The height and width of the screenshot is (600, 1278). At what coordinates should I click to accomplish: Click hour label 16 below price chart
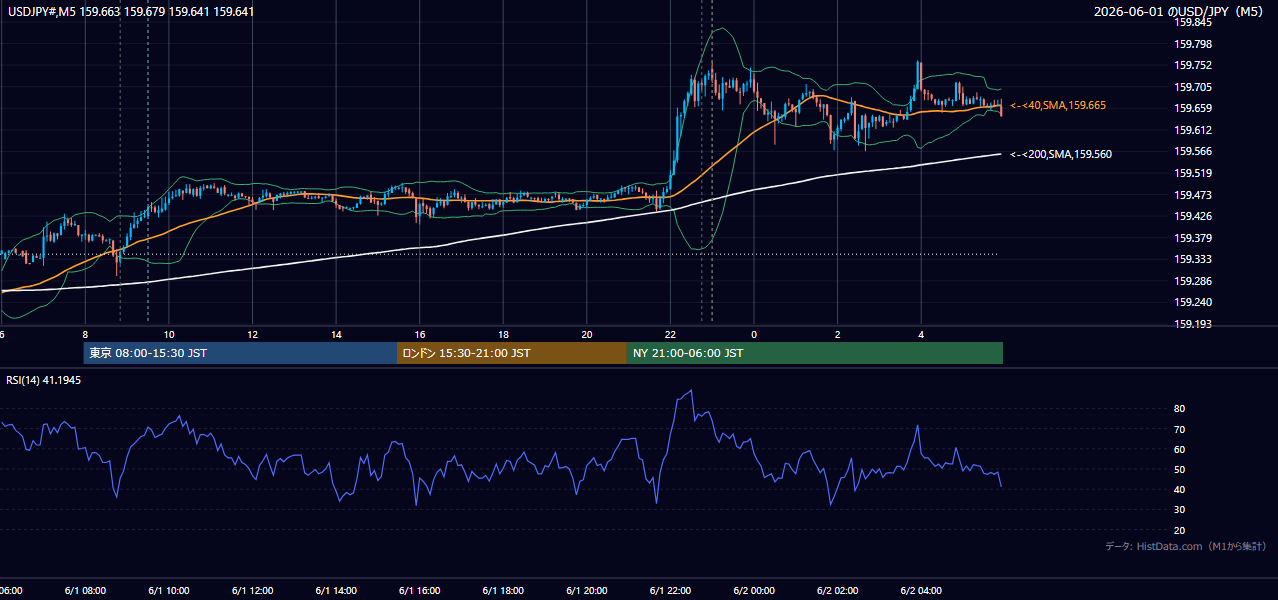click(x=420, y=334)
